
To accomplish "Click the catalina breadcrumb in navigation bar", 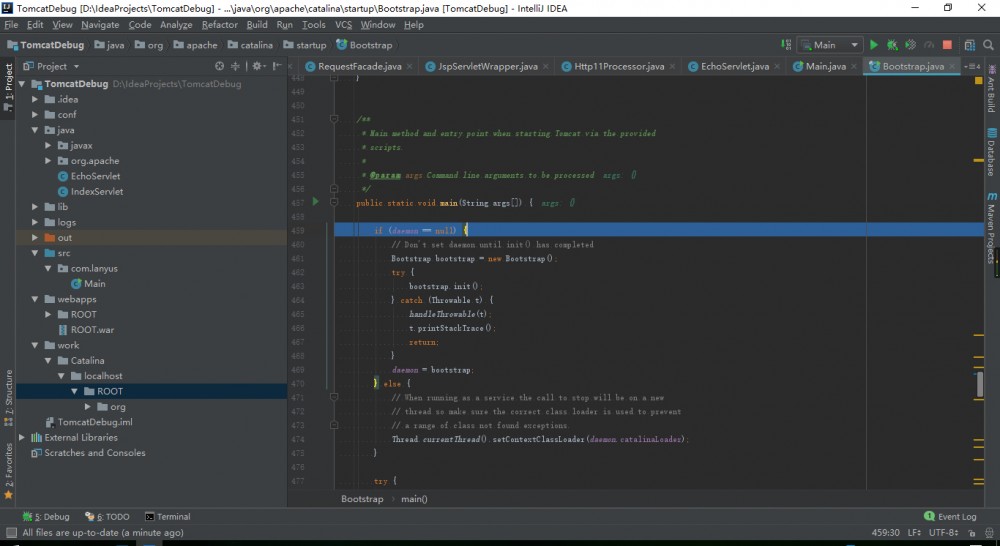I will 250,45.
